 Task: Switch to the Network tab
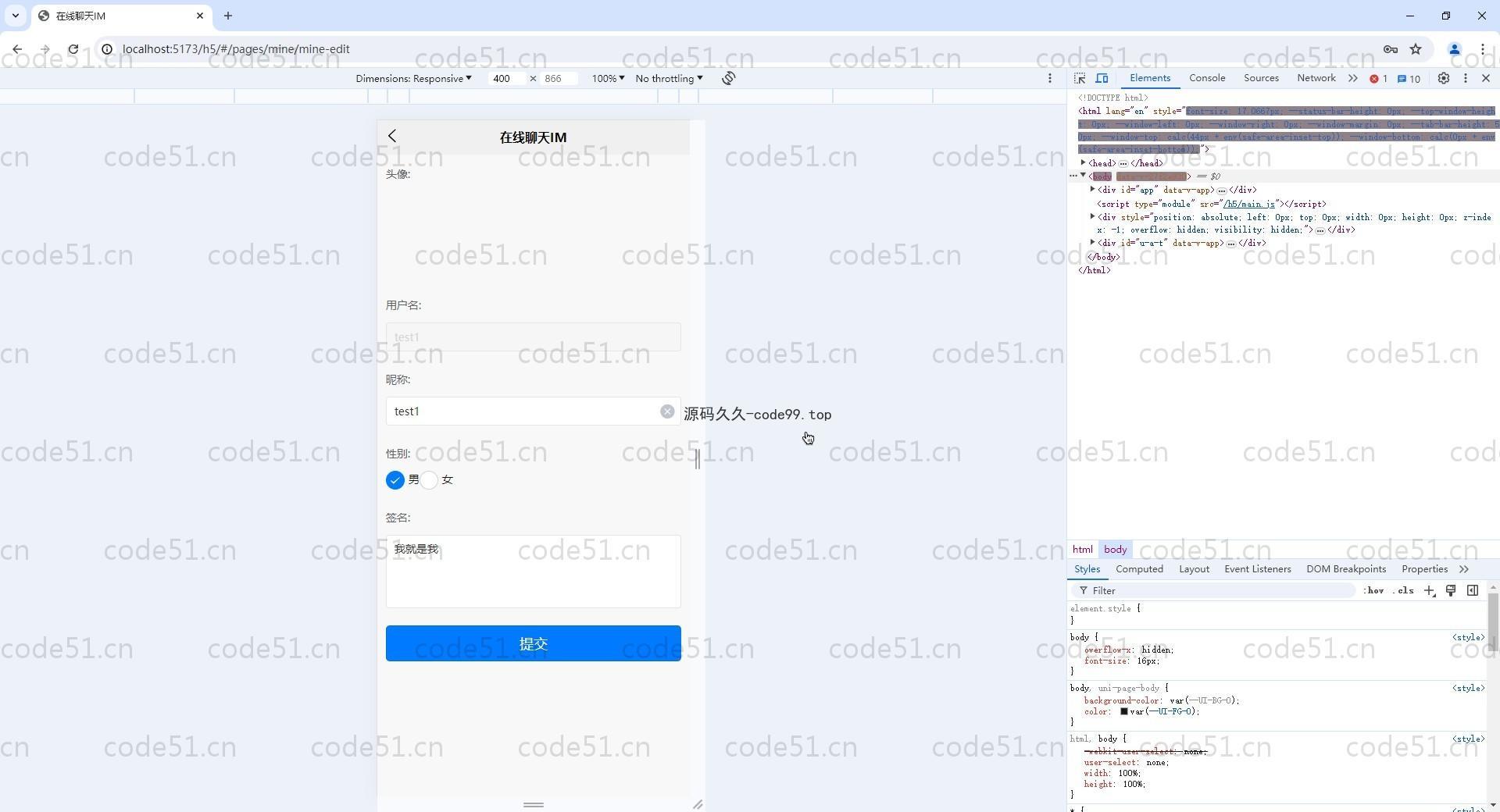pos(1316,78)
